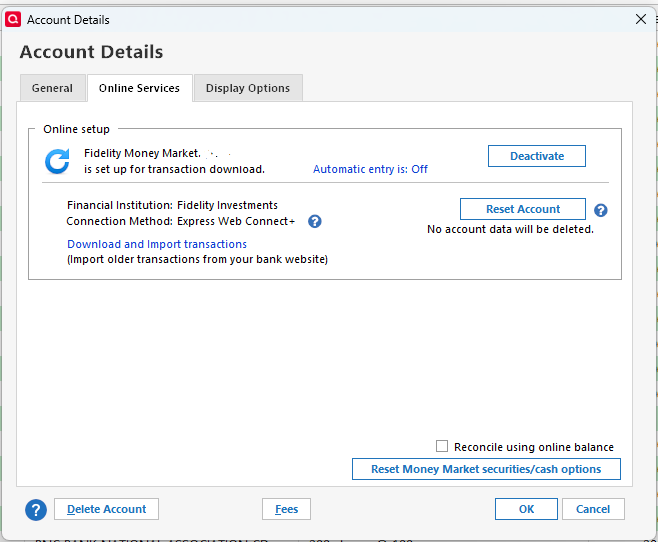Click the large help icon at bottom left
The image size is (658, 542).
coord(36,510)
